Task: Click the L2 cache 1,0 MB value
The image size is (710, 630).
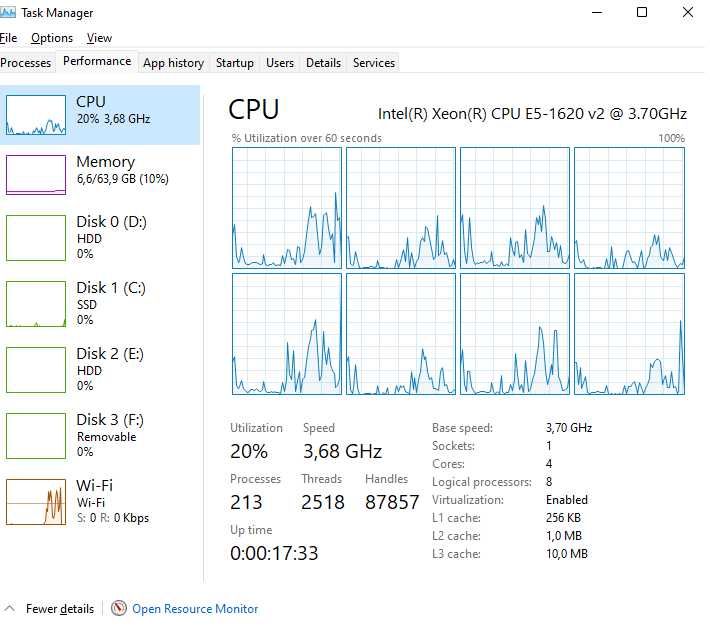Action: pyautogui.click(x=564, y=536)
